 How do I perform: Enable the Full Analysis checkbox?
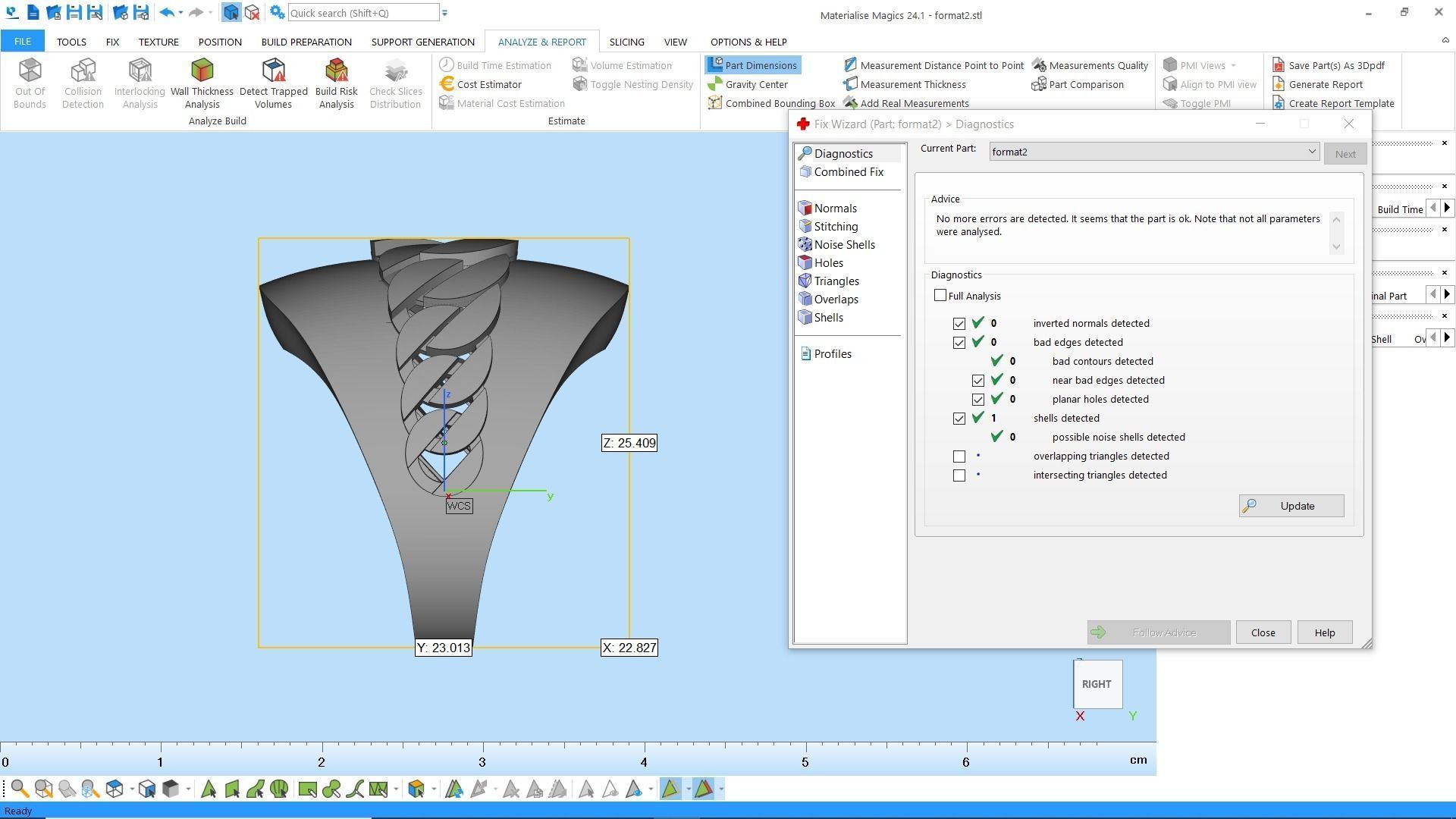tap(940, 296)
